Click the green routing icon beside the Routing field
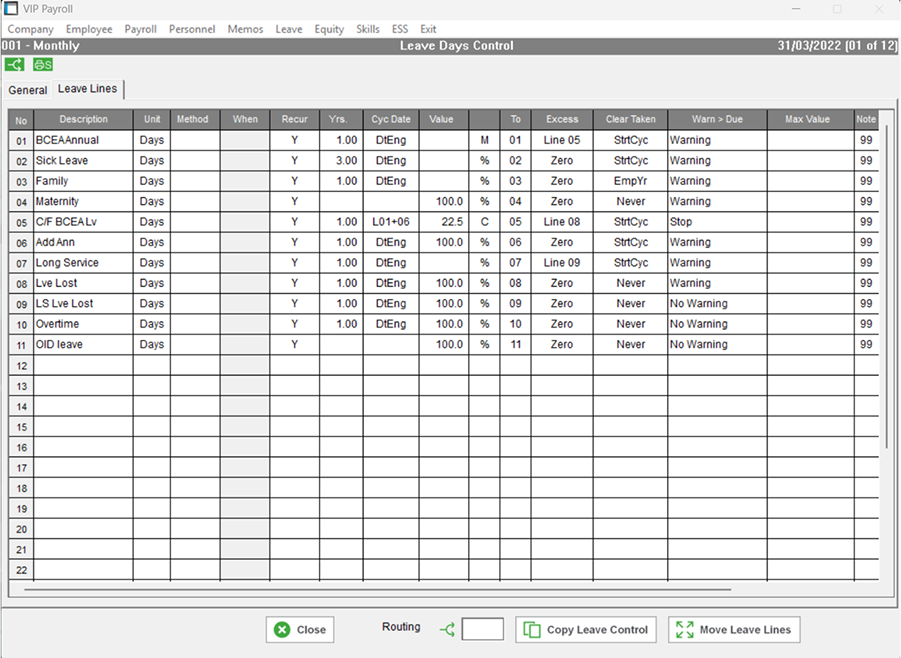 coord(447,629)
